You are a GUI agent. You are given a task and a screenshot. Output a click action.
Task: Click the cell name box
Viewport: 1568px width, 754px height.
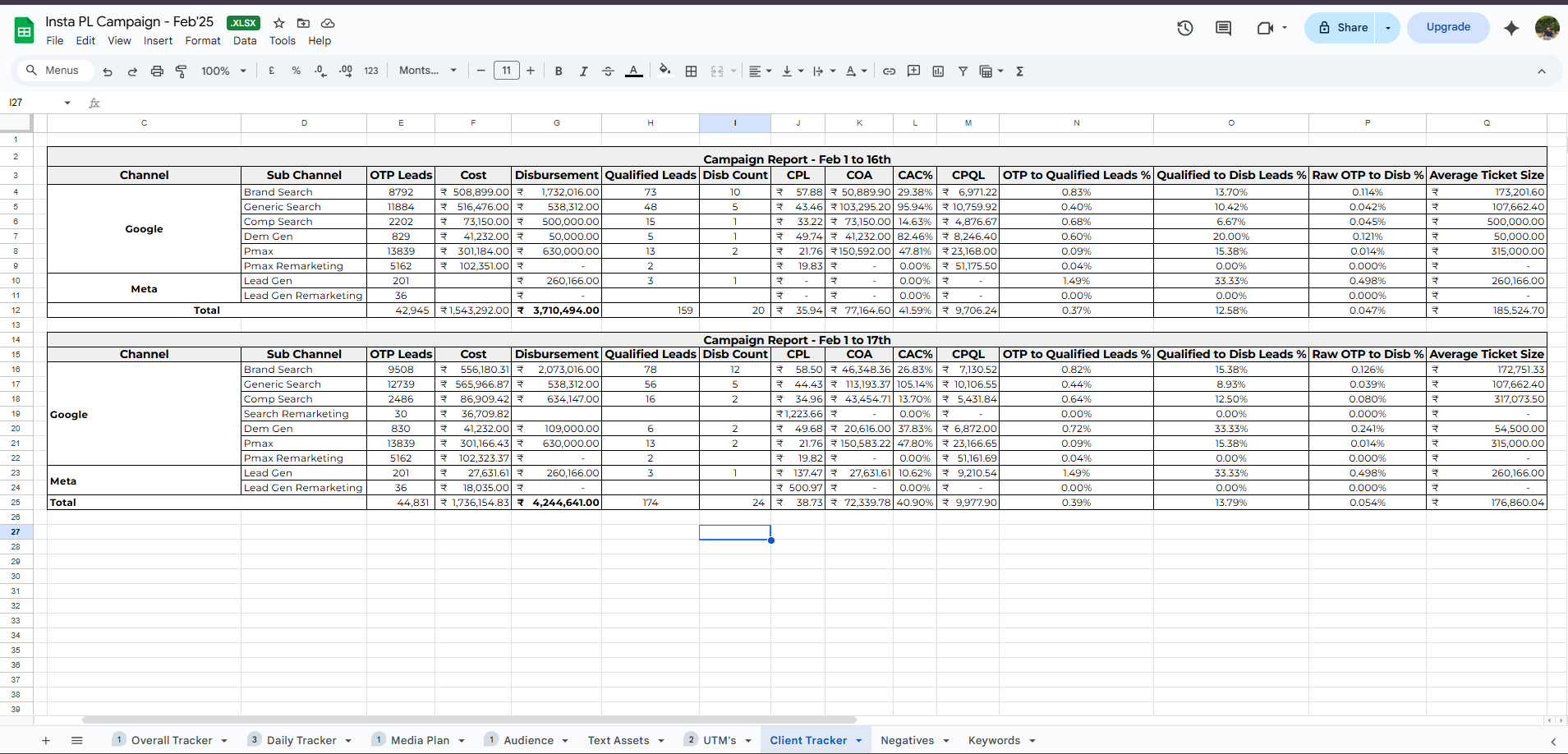(33, 103)
